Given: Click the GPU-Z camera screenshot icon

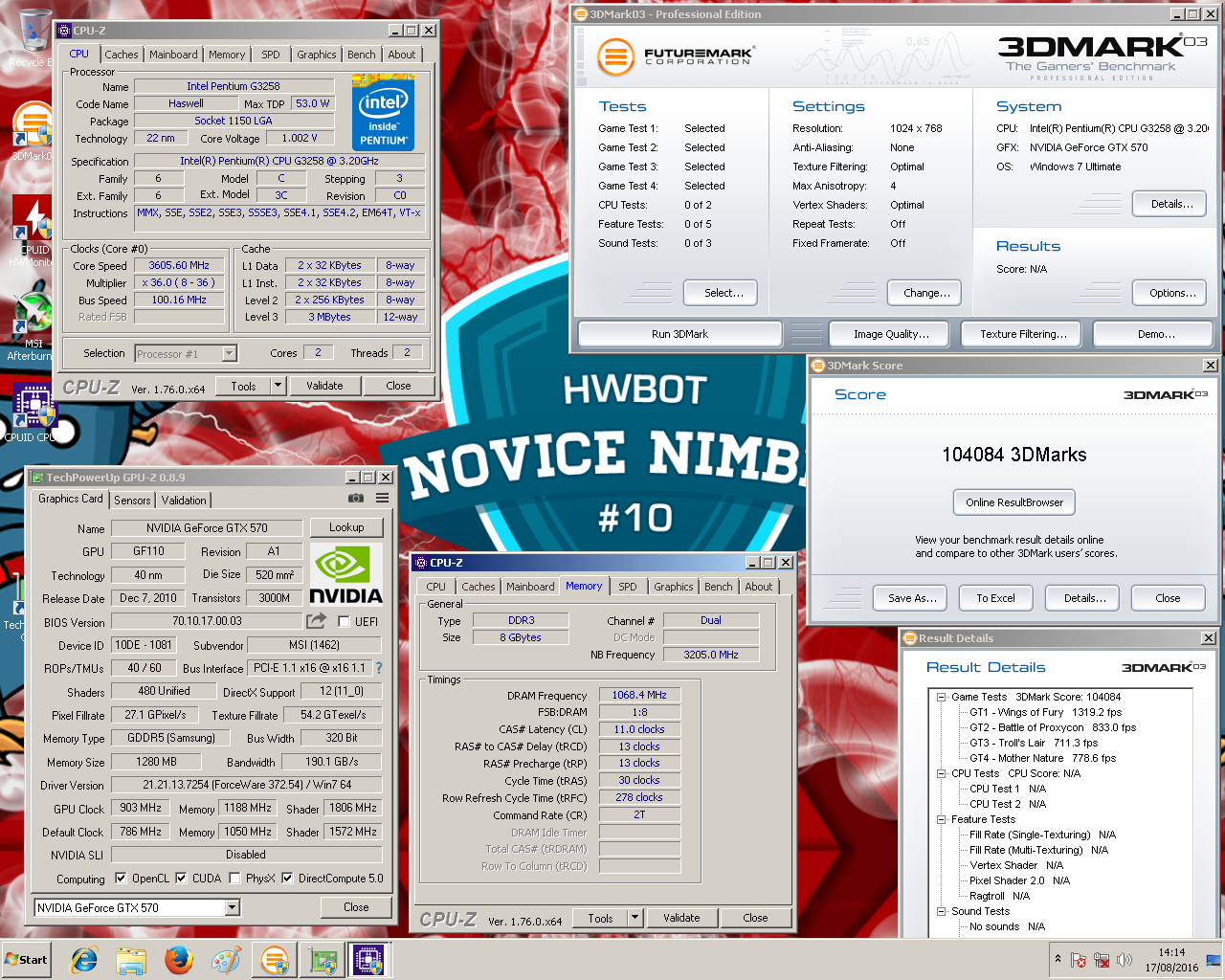Looking at the screenshot, I should (x=356, y=498).
